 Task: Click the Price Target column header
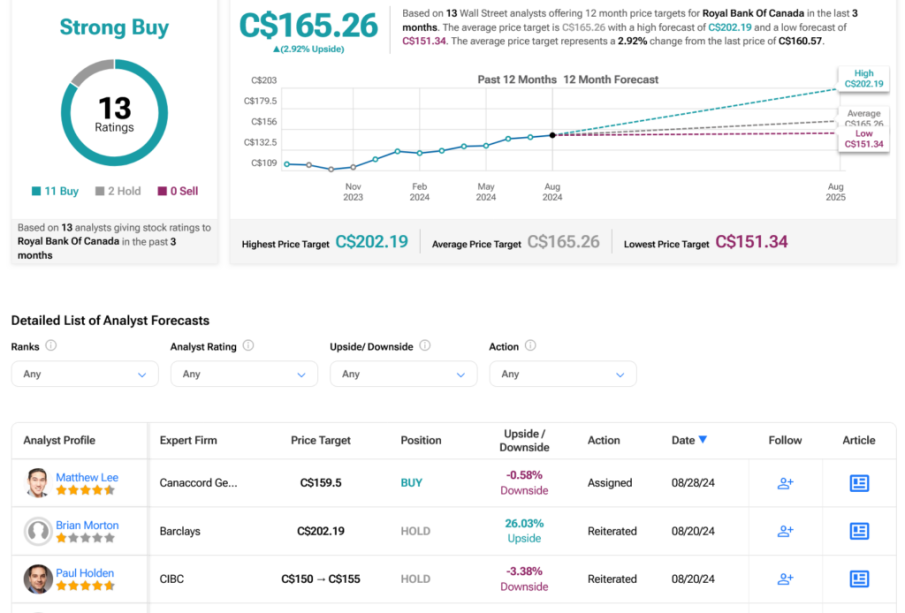320,440
